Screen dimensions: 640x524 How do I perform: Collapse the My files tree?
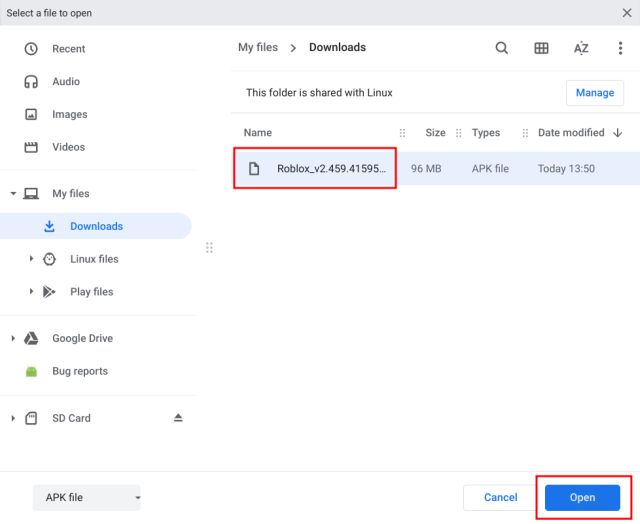tap(13, 193)
